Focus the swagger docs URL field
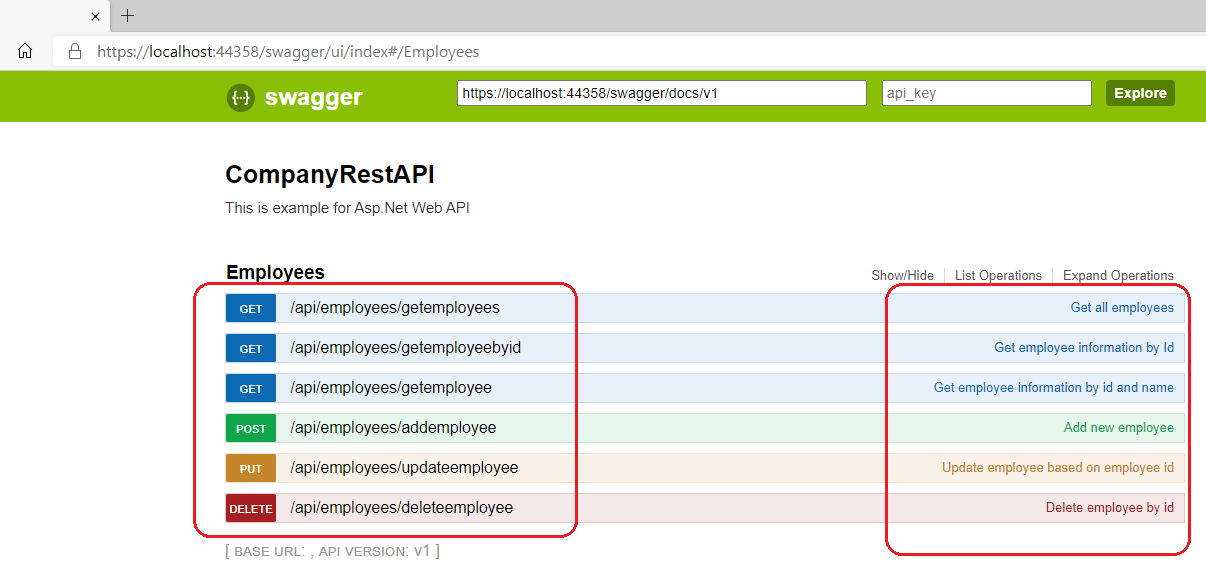Screen dimensions: 1206x578 [662, 93]
